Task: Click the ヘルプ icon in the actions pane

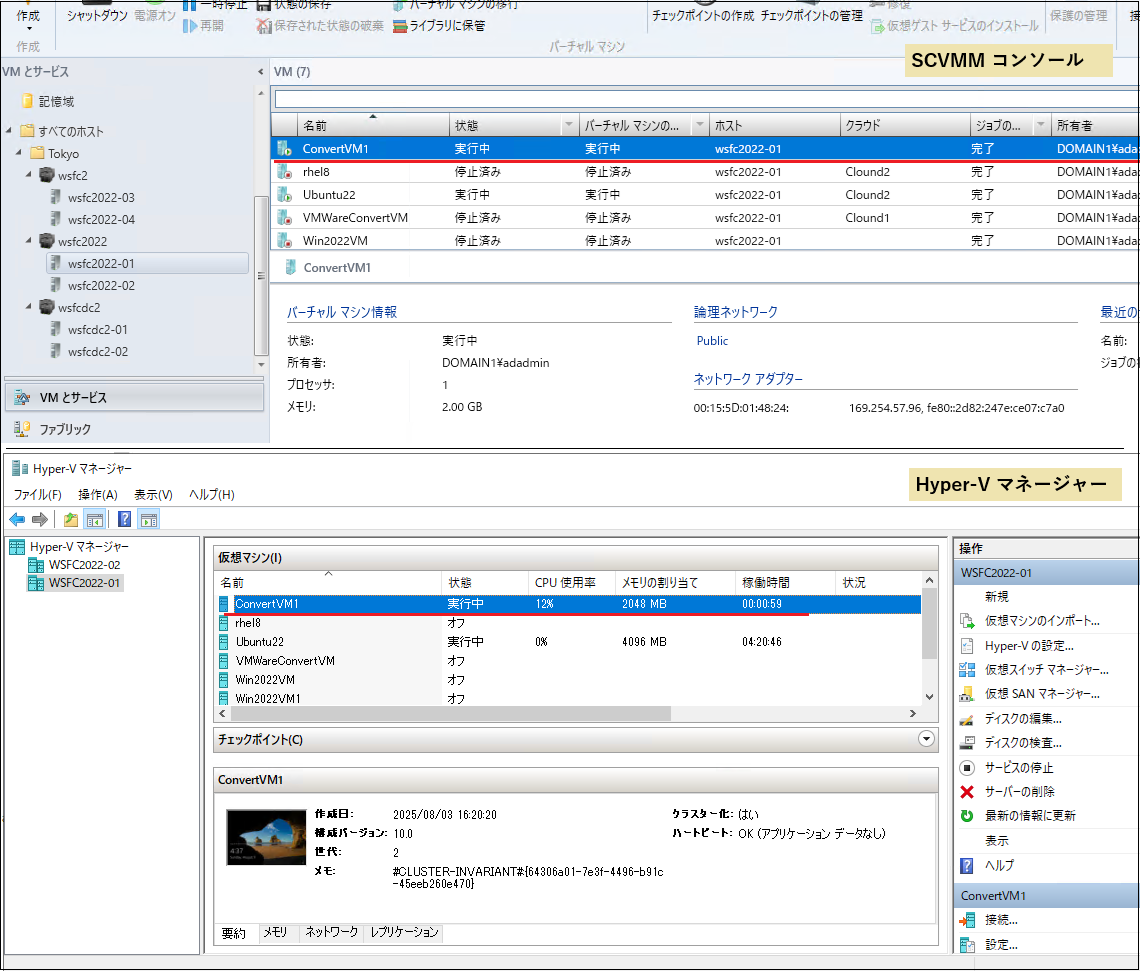Action: point(967,866)
